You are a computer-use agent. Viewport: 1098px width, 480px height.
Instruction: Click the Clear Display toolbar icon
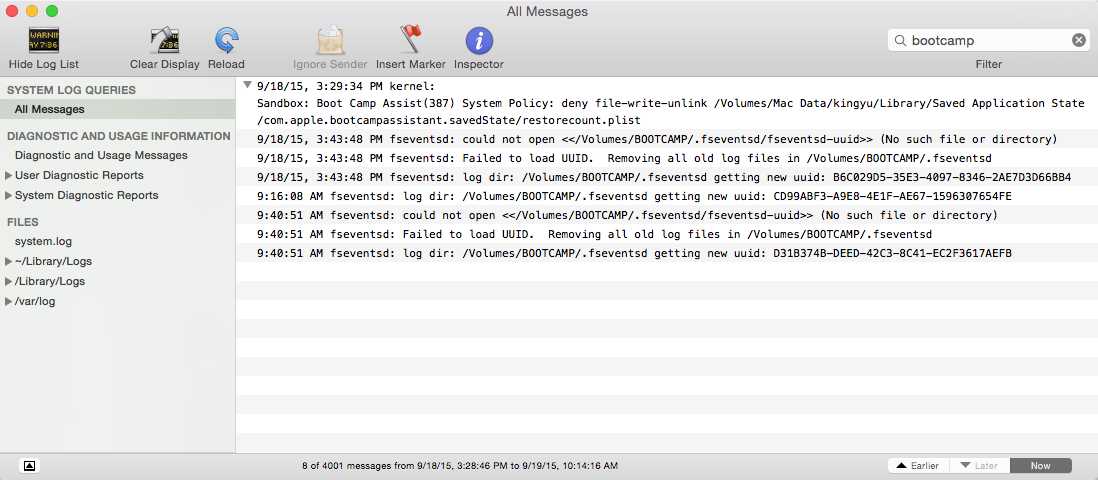click(x=164, y=41)
